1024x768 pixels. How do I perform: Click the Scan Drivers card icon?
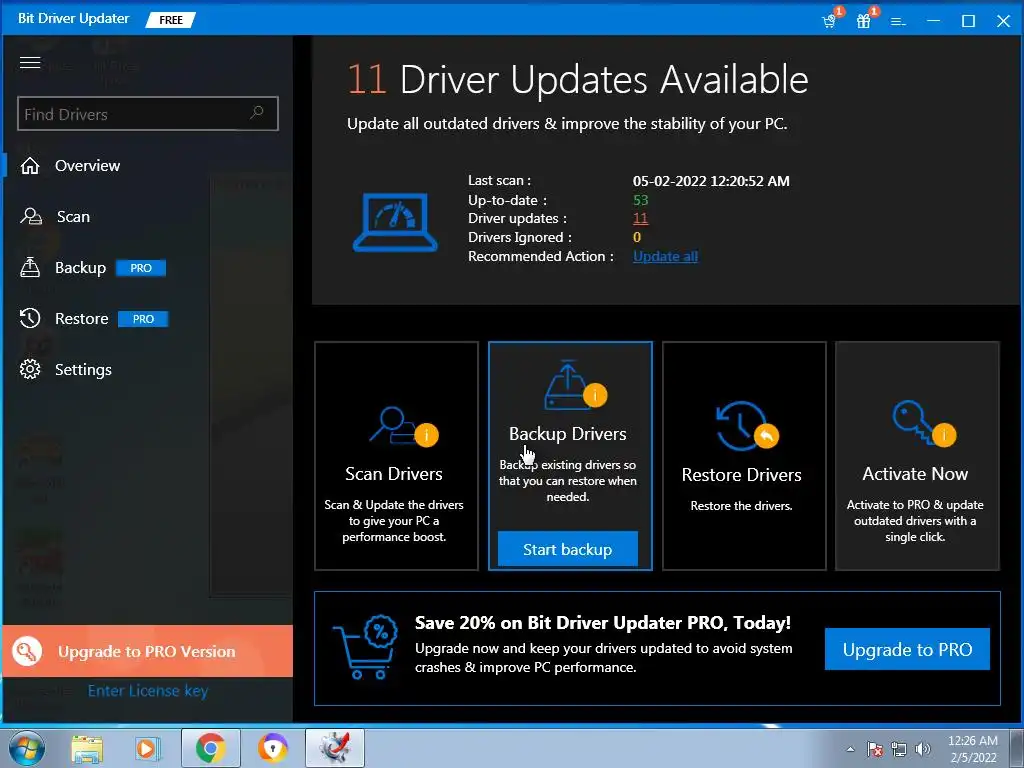(x=403, y=426)
